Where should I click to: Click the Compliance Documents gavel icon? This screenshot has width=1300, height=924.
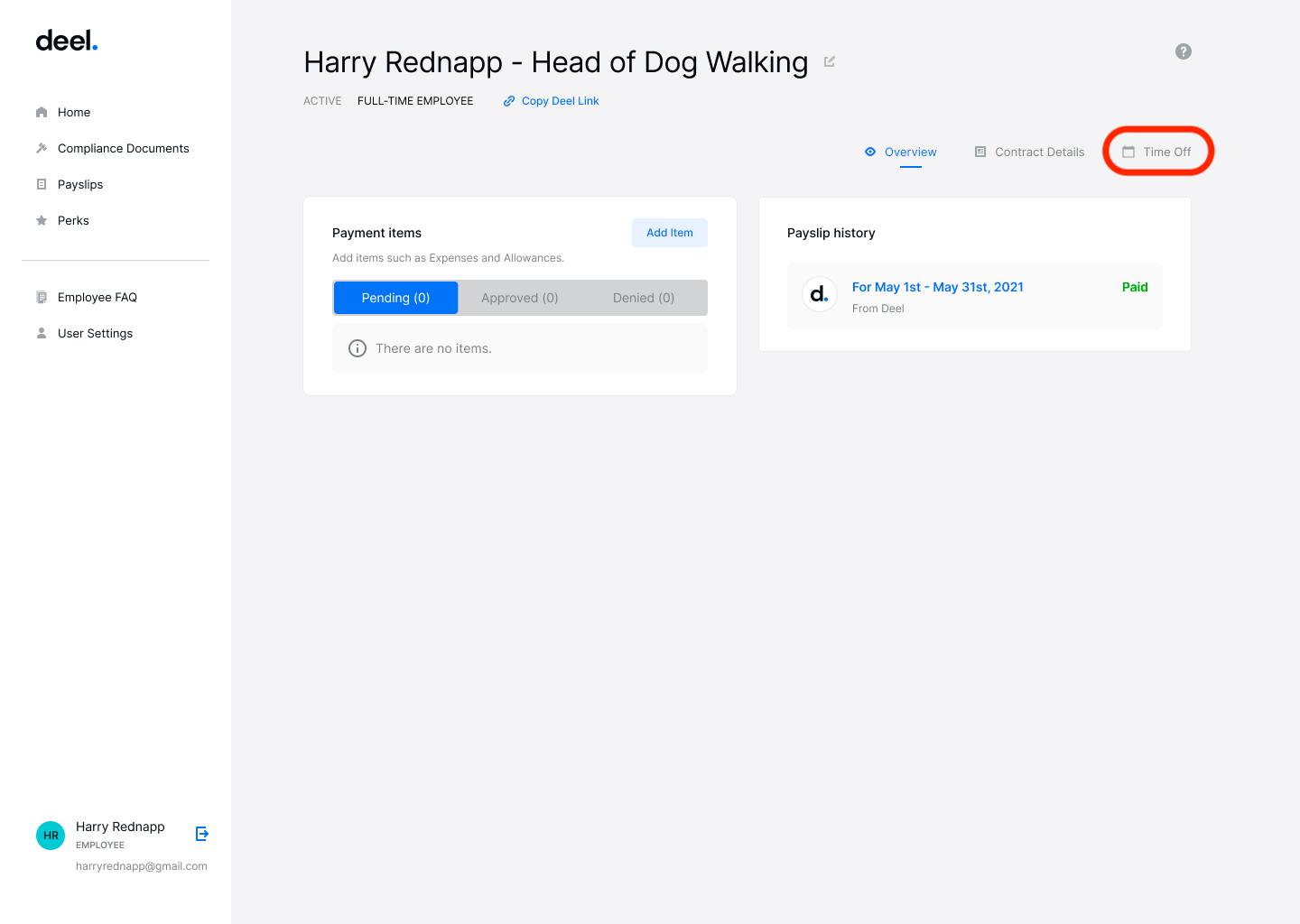(x=42, y=148)
